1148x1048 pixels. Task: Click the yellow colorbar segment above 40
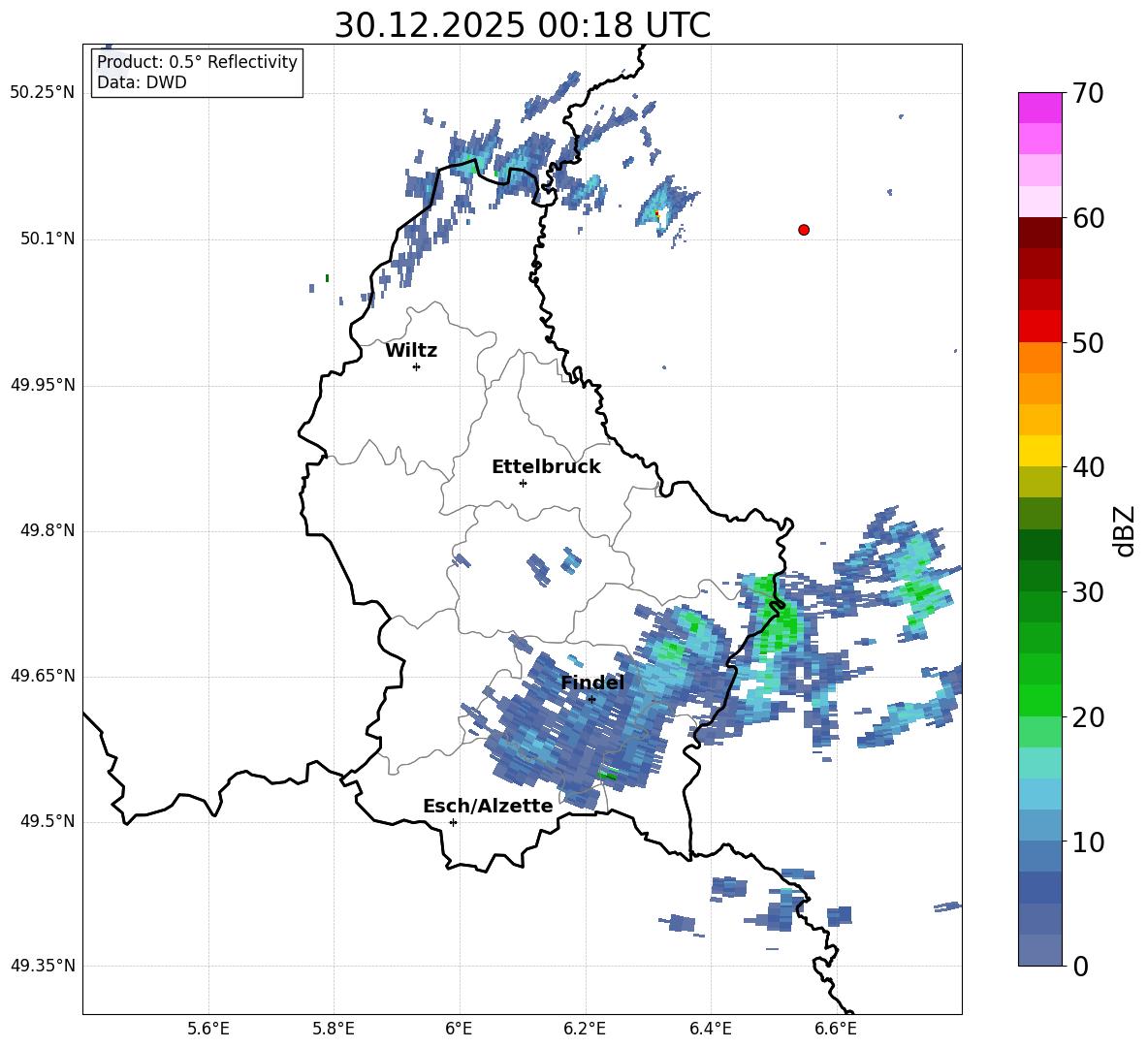click(1040, 451)
